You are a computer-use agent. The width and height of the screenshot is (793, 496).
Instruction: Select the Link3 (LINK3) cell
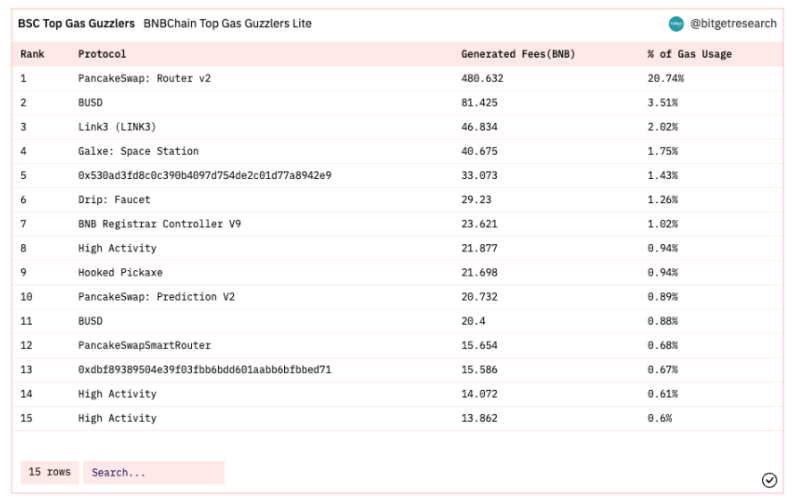(117, 127)
